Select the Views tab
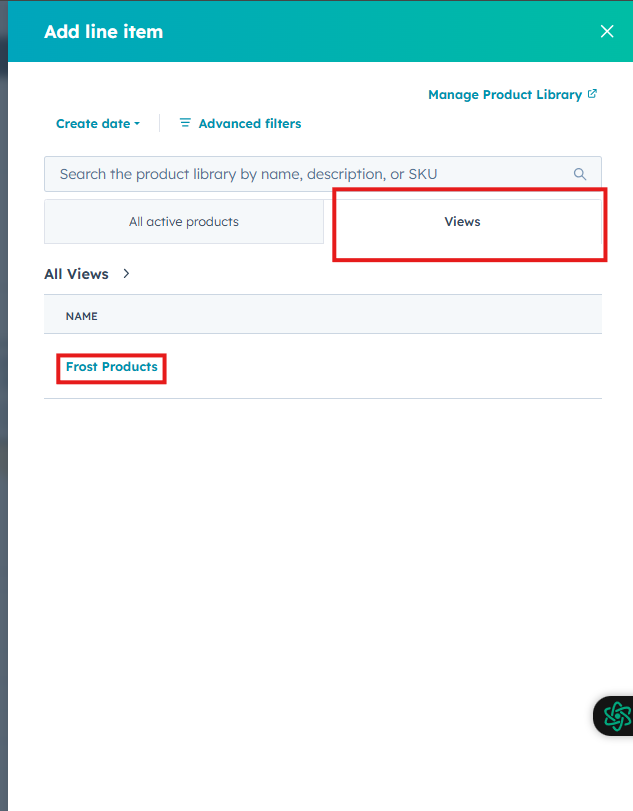The image size is (633, 811). [463, 222]
